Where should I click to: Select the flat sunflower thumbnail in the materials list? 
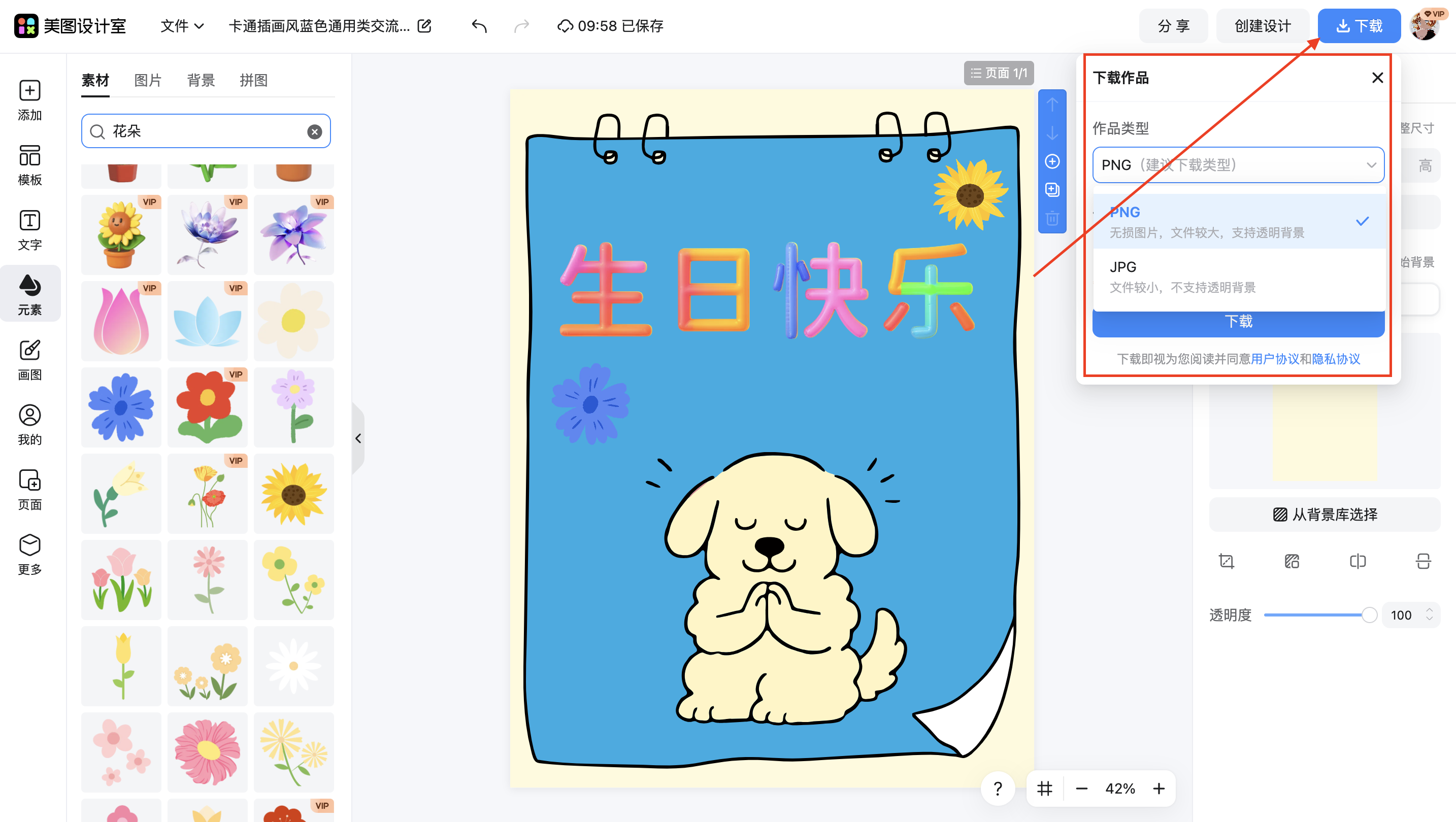pyautogui.click(x=294, y=494)
